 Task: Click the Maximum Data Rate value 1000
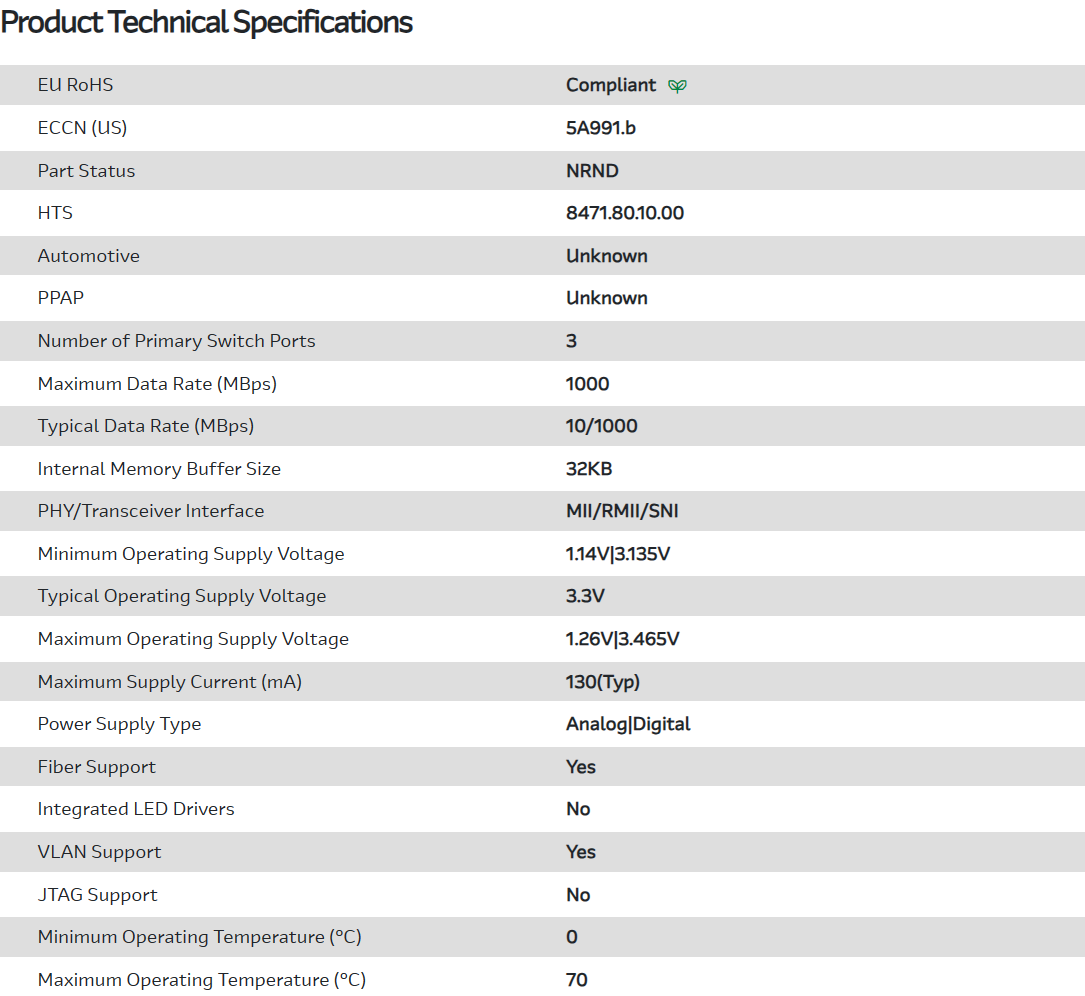[587, 384]
